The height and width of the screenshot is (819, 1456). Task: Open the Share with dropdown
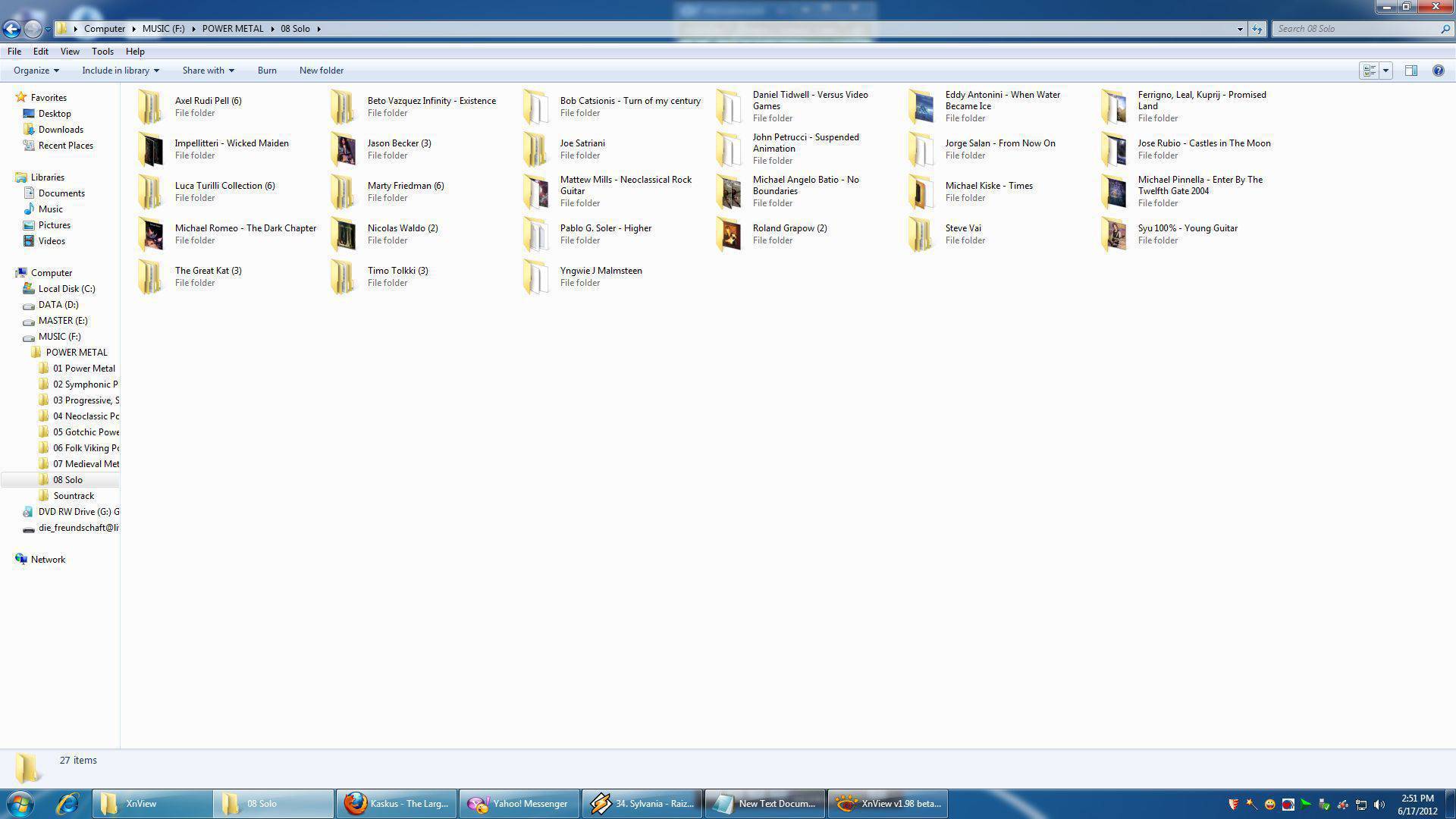click(x=208, y=71)
